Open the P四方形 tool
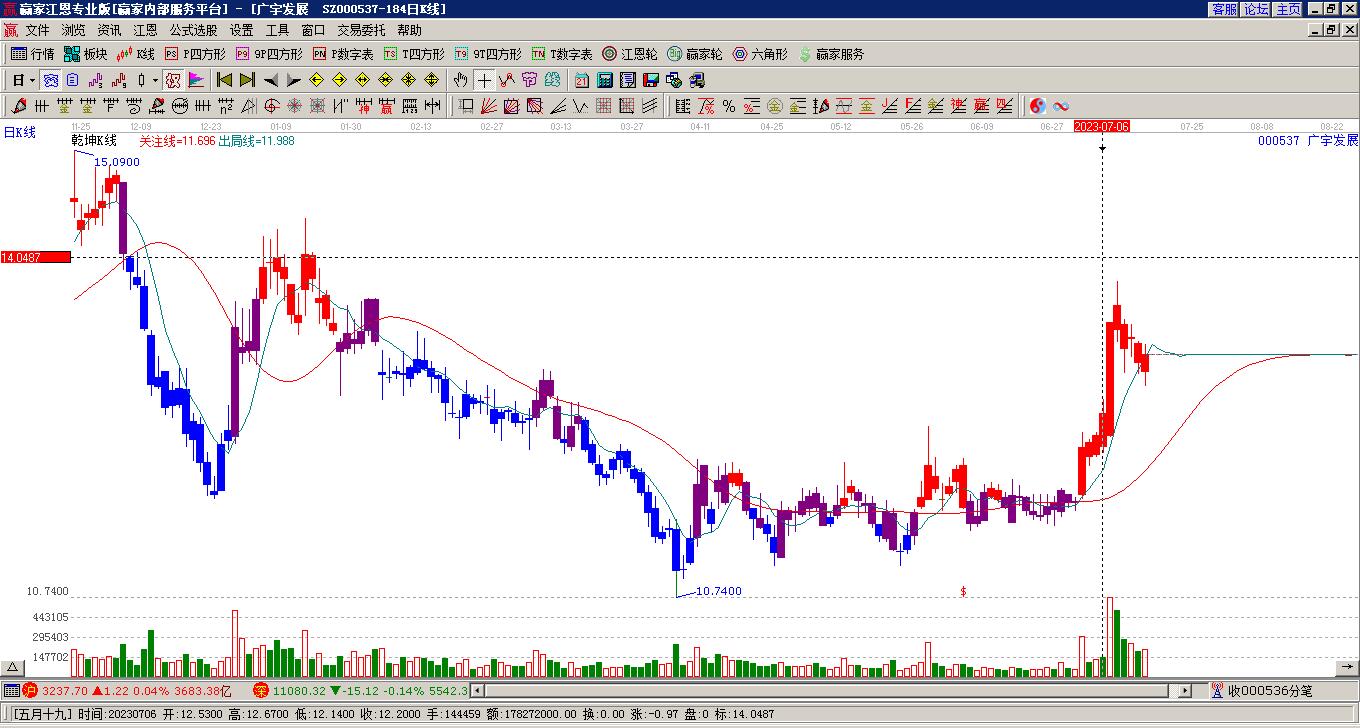 (x=195, y=54)
